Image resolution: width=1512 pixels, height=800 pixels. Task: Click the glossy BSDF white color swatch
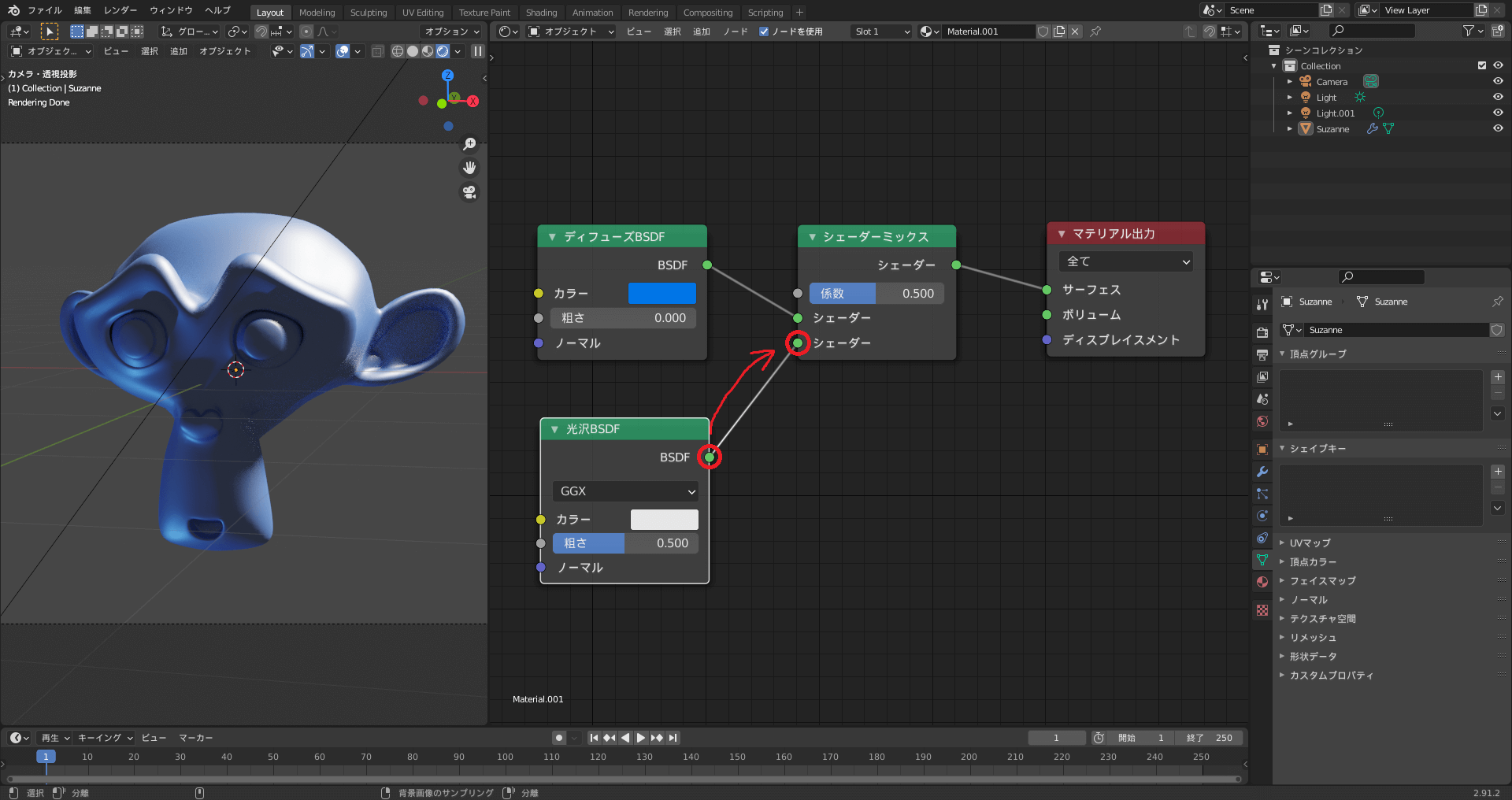[665, 520]
